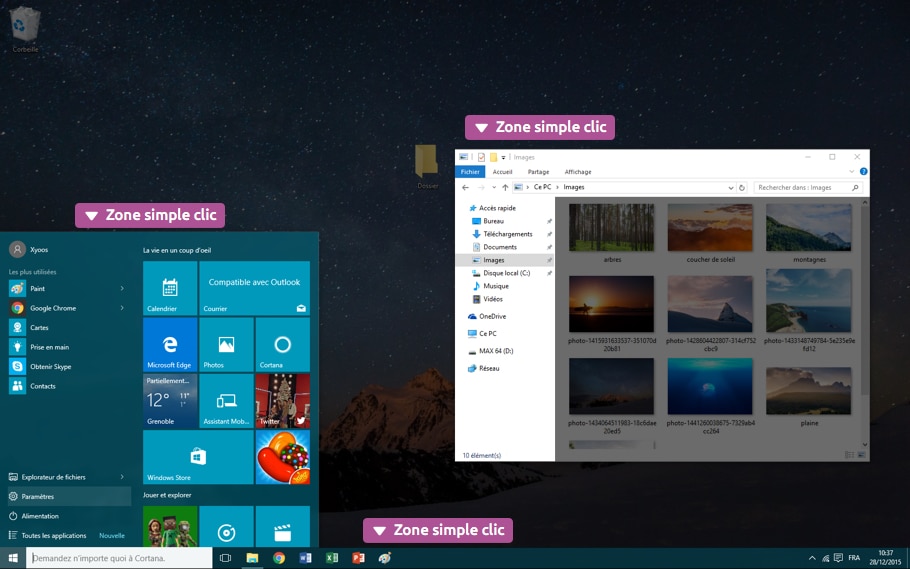Open the Windows Store tile
This screenshot has width=910, height=569.
(x=198, y=457)
